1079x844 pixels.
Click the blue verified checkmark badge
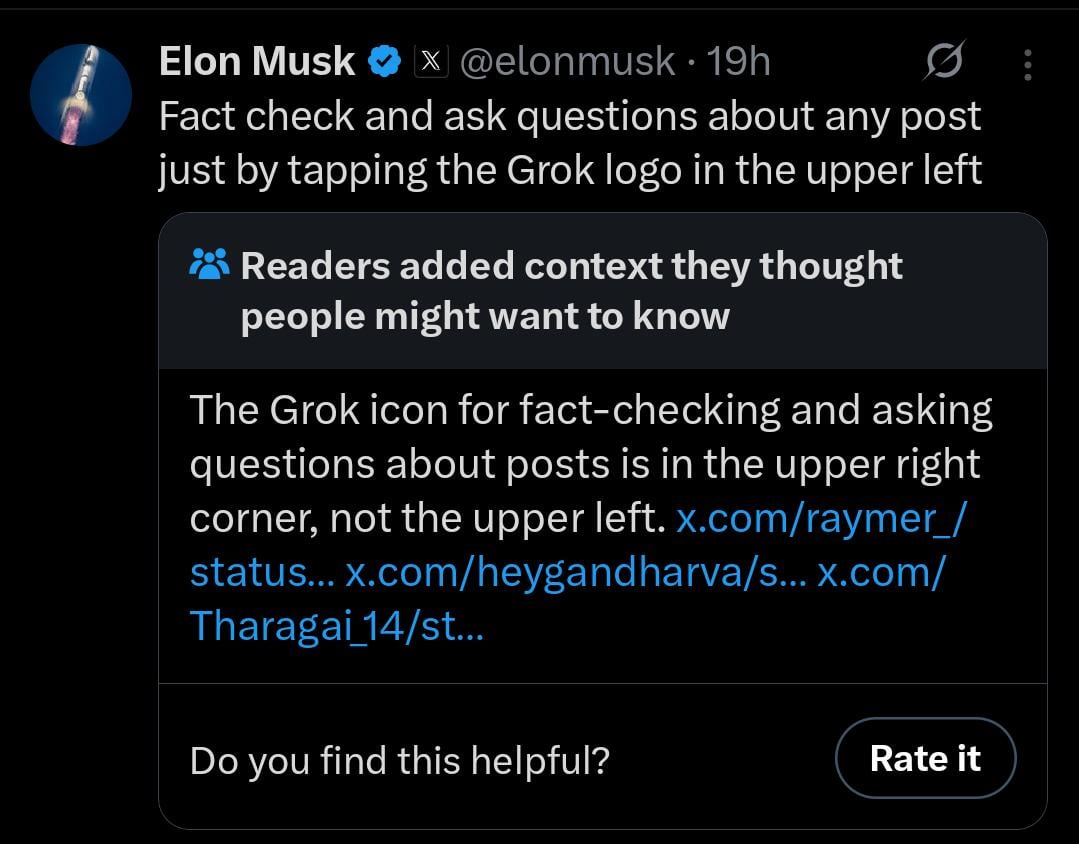click(x=384, y=62)
